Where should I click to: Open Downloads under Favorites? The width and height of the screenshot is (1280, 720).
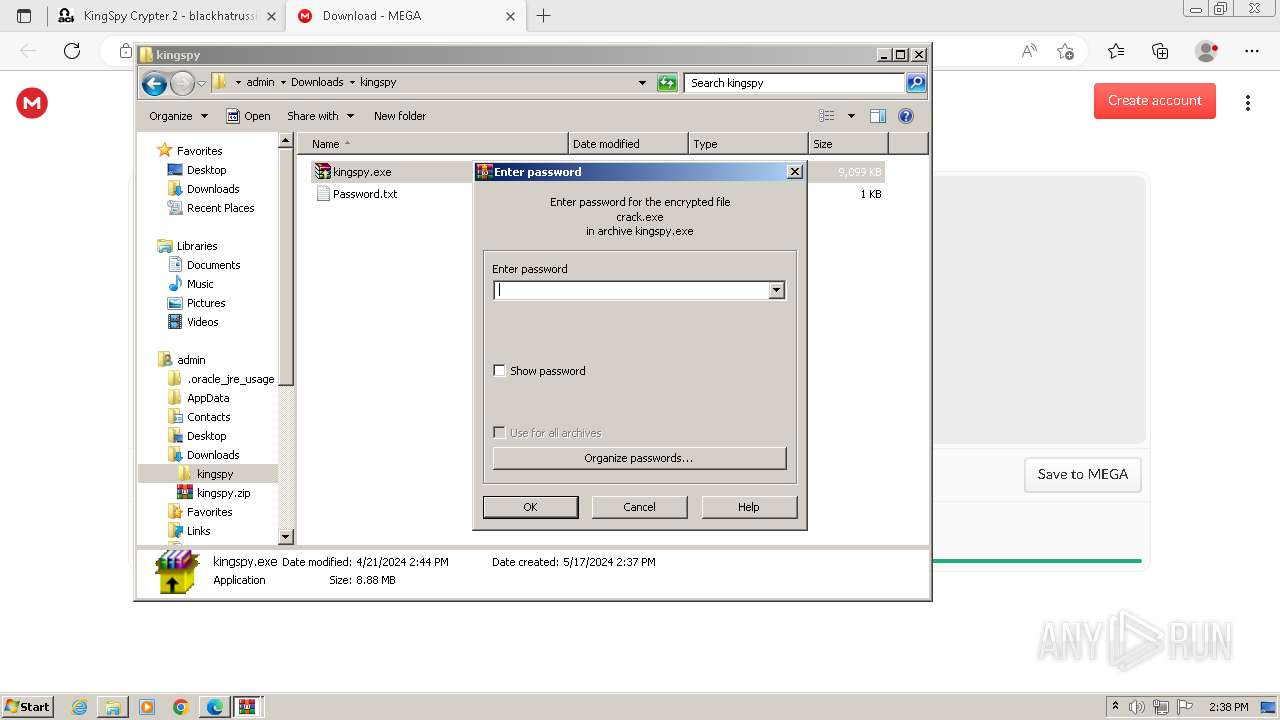[213, 189]
